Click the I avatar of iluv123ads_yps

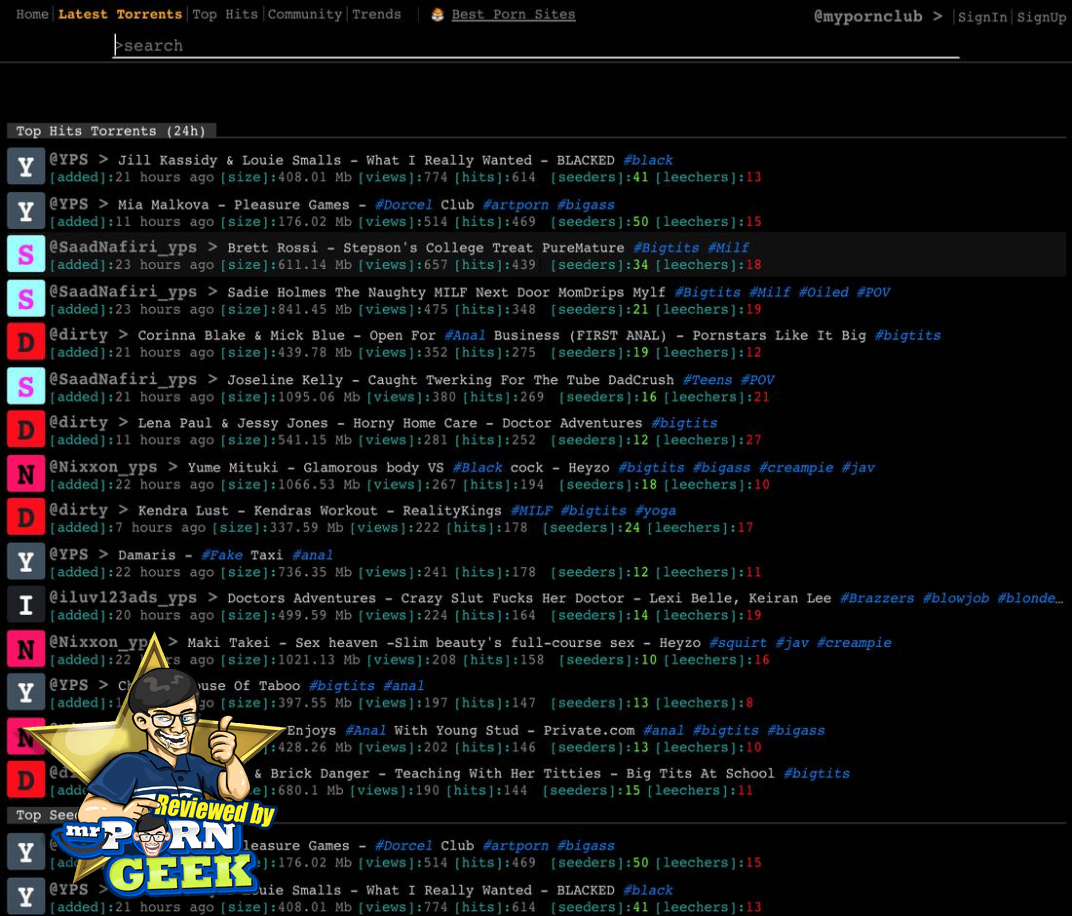26,606
